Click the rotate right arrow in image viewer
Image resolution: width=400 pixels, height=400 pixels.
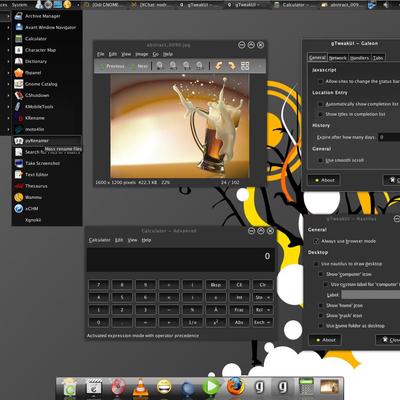(x=232, y=66)
